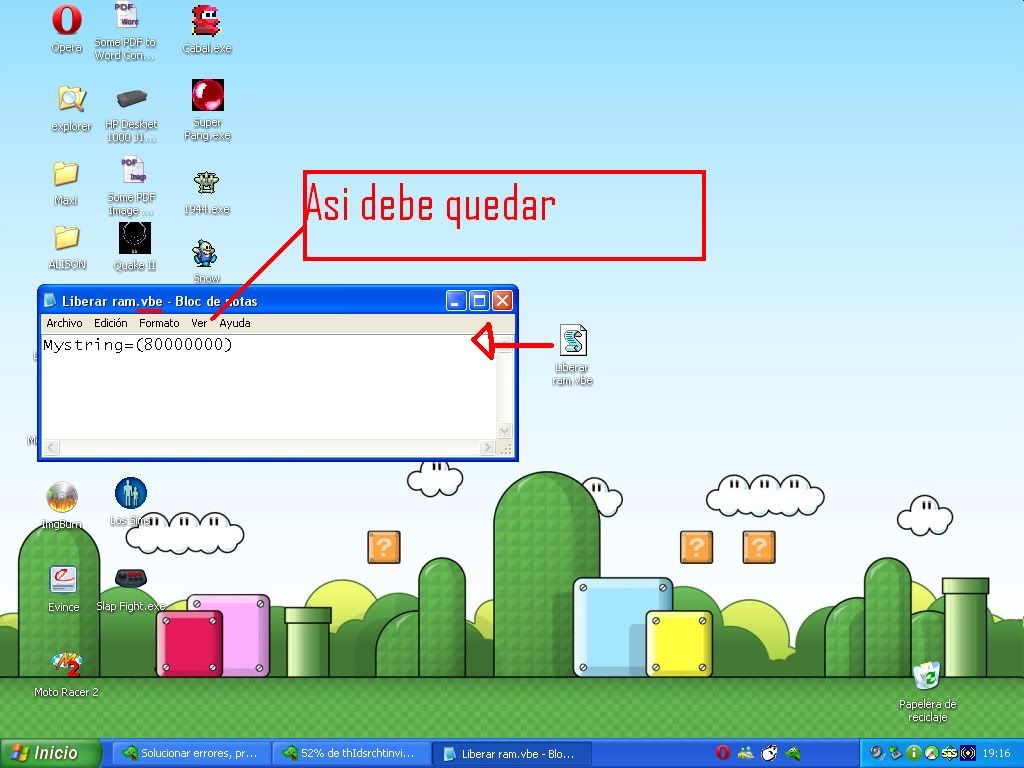Open the Edición menu in Notepad
The height and width of the screenshot is (768, 1024).
click(x=110, y=323)
